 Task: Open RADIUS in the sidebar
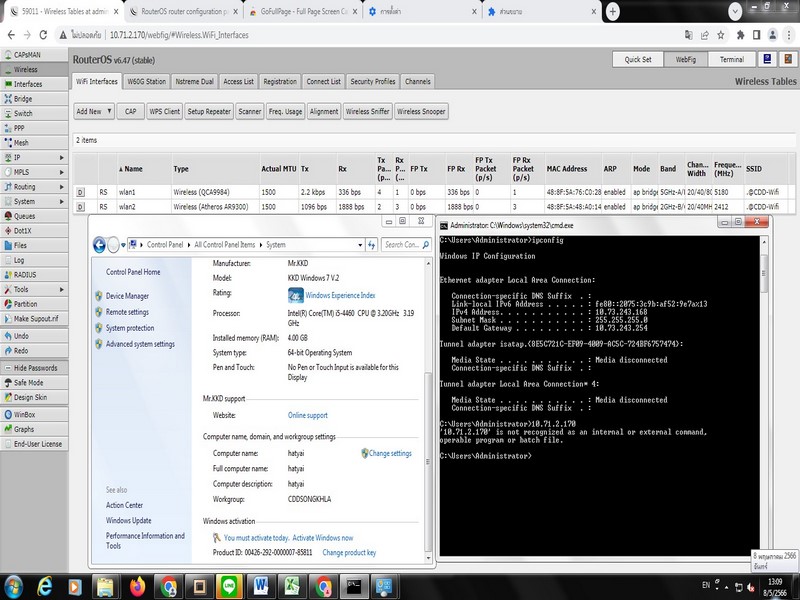point(34,274)
